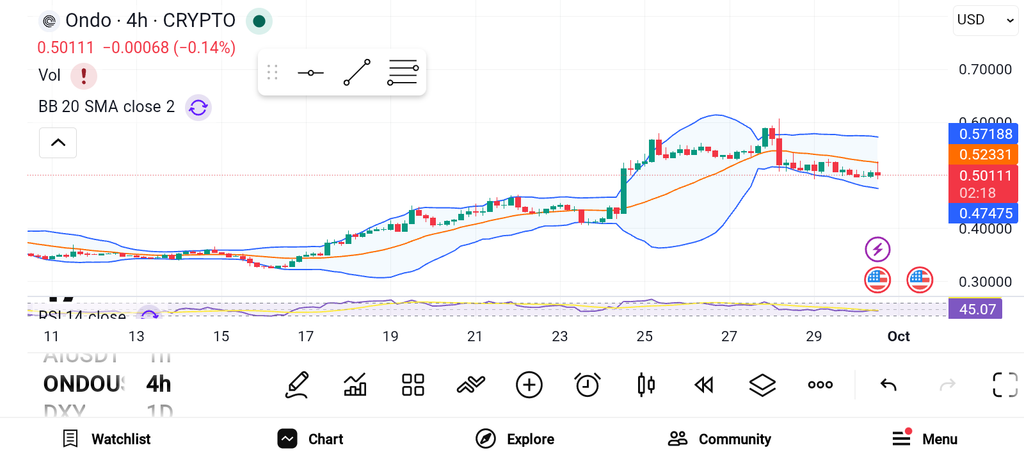This screenshot has height=461, width=1024.
Task: Click the left US flag event marker
Action: click(x=878, y=279)
